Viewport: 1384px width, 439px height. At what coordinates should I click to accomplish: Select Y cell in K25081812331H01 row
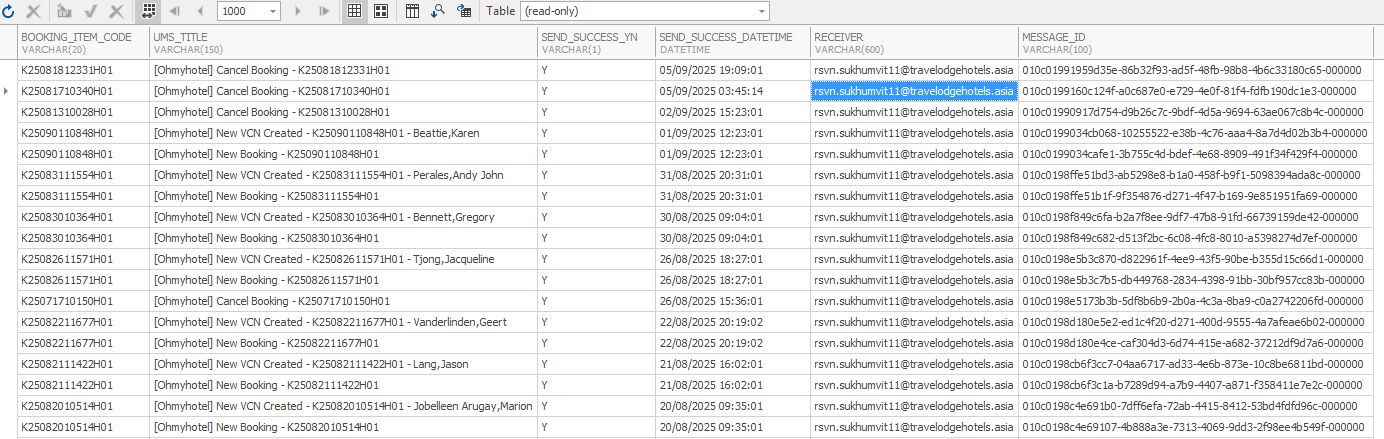click(597, 70)
